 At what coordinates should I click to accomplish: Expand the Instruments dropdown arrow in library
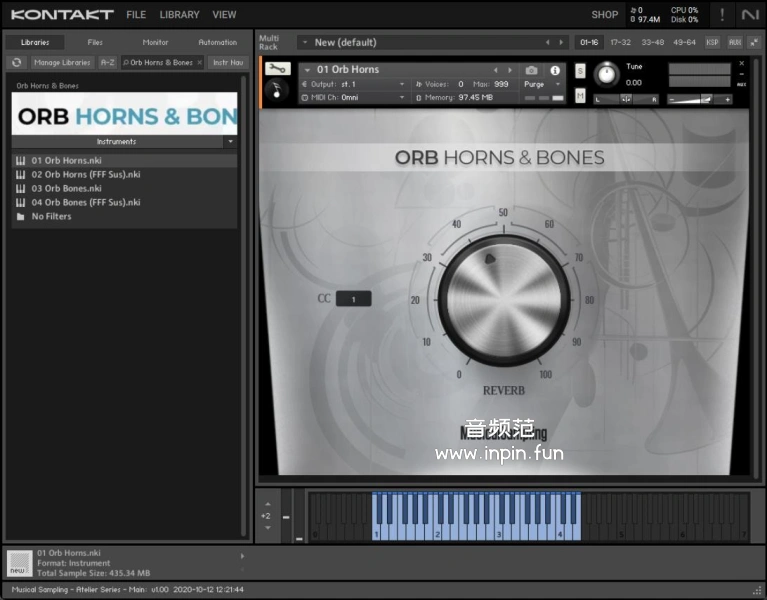(230, 141)
